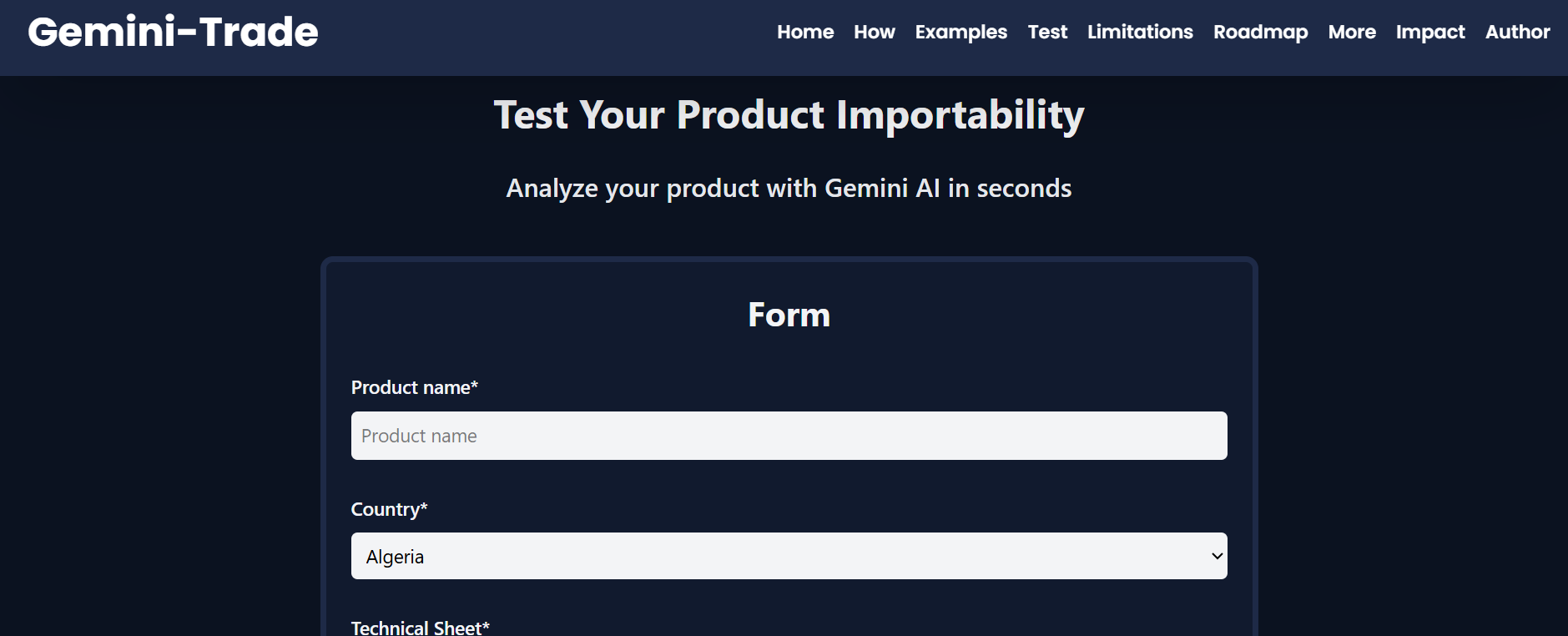This screenshot has height=636, width=1568.
Task: Click the "Technical Sheet*" label
Action: click(420, 628)
